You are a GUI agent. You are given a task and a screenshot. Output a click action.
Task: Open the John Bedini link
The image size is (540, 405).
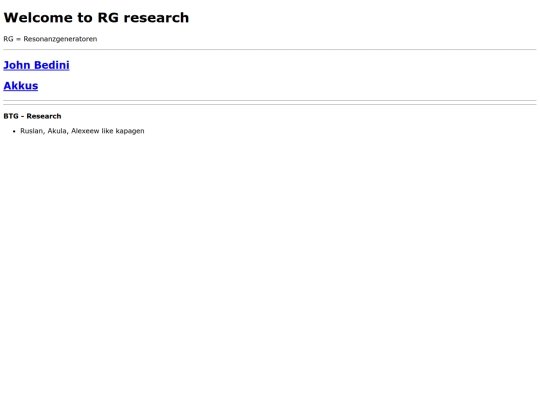point(36,65)
